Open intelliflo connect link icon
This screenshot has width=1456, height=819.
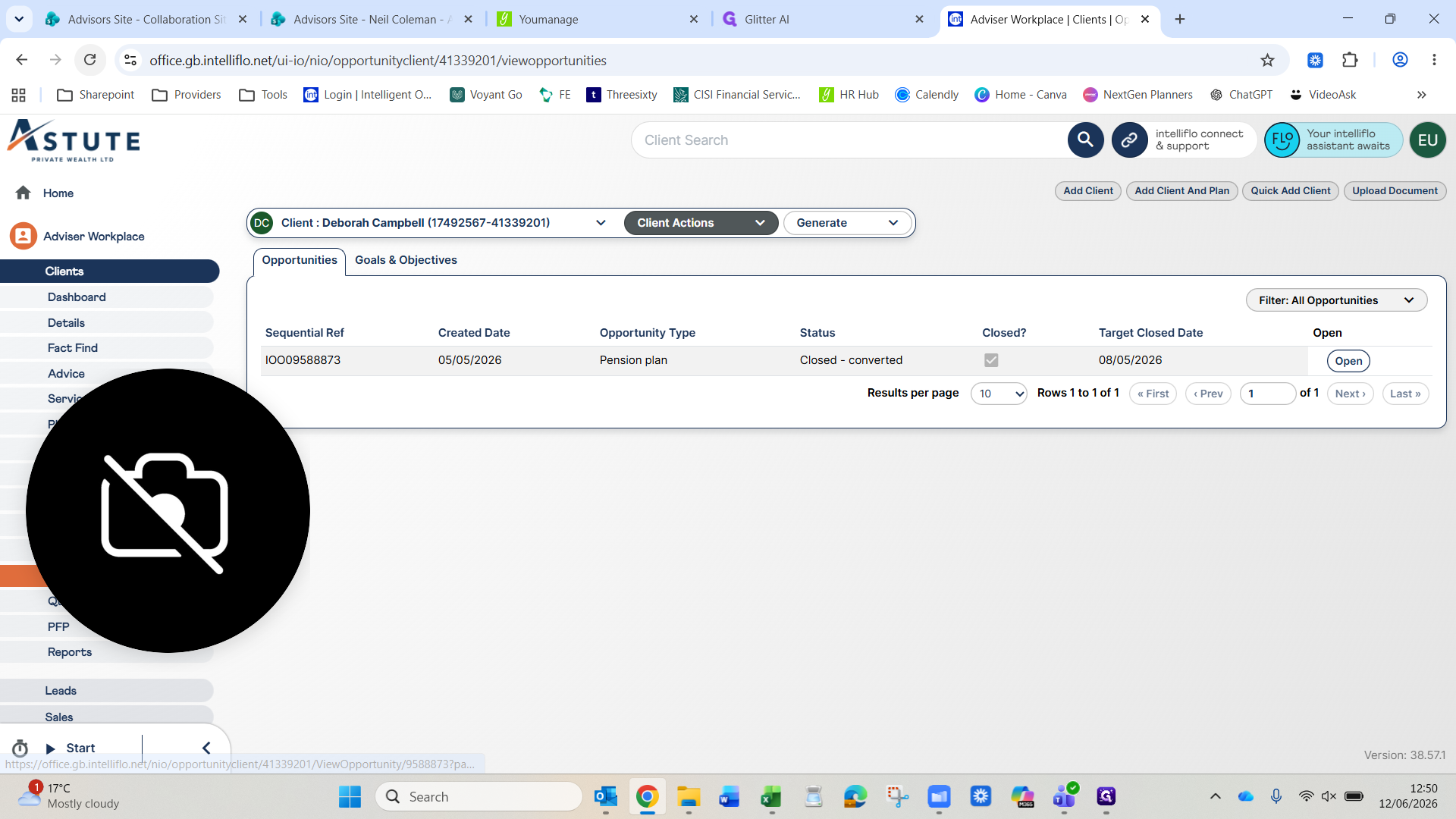pos(1129,140)
